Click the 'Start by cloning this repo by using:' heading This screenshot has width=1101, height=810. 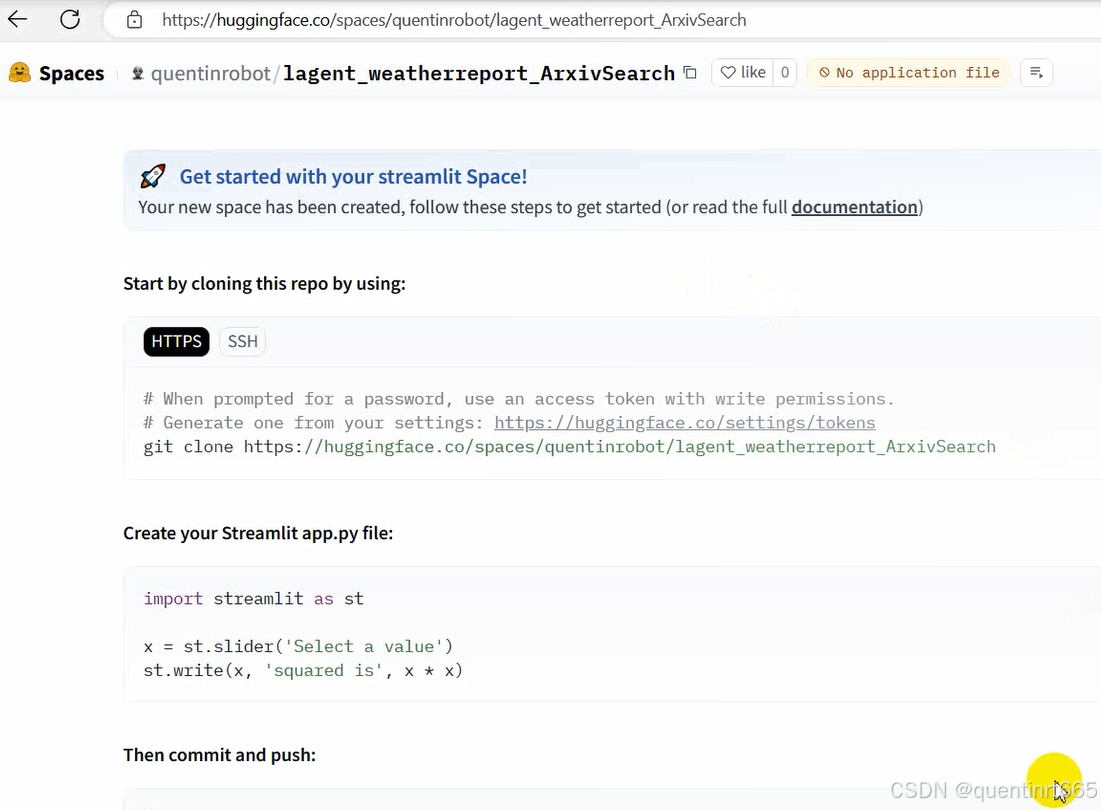click(264, 284)
